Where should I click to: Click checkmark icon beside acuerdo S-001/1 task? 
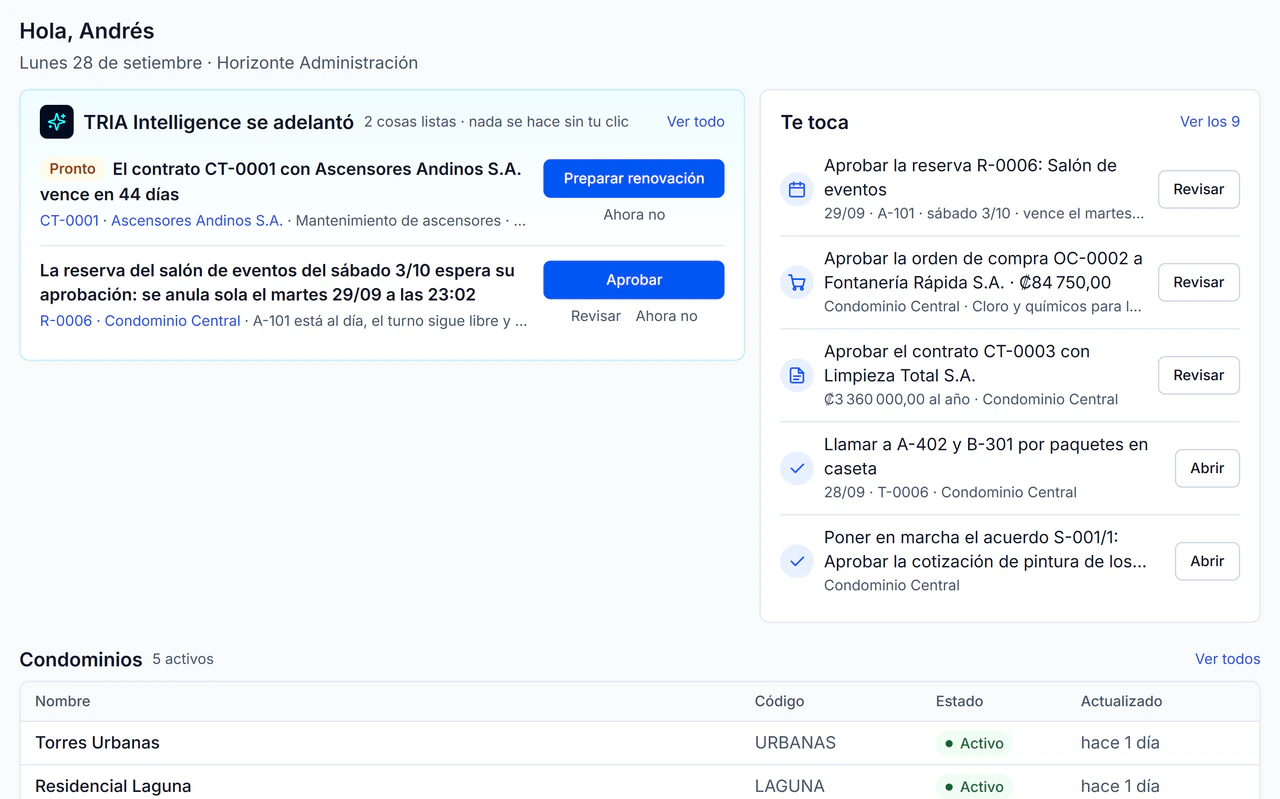pyautogui.click(x=797, y=561)
